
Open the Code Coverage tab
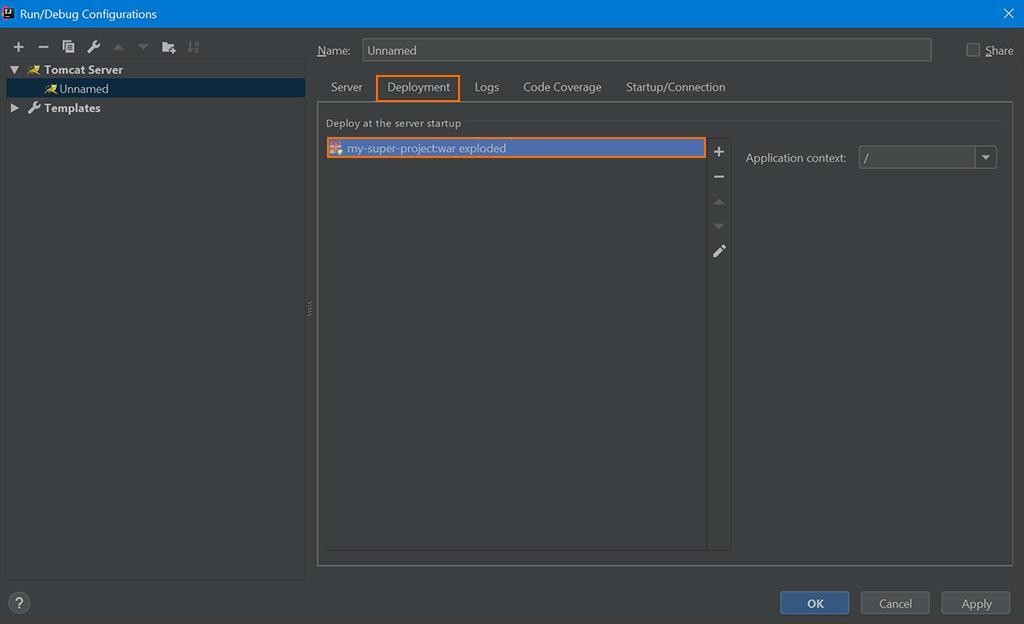coord(562,87)
